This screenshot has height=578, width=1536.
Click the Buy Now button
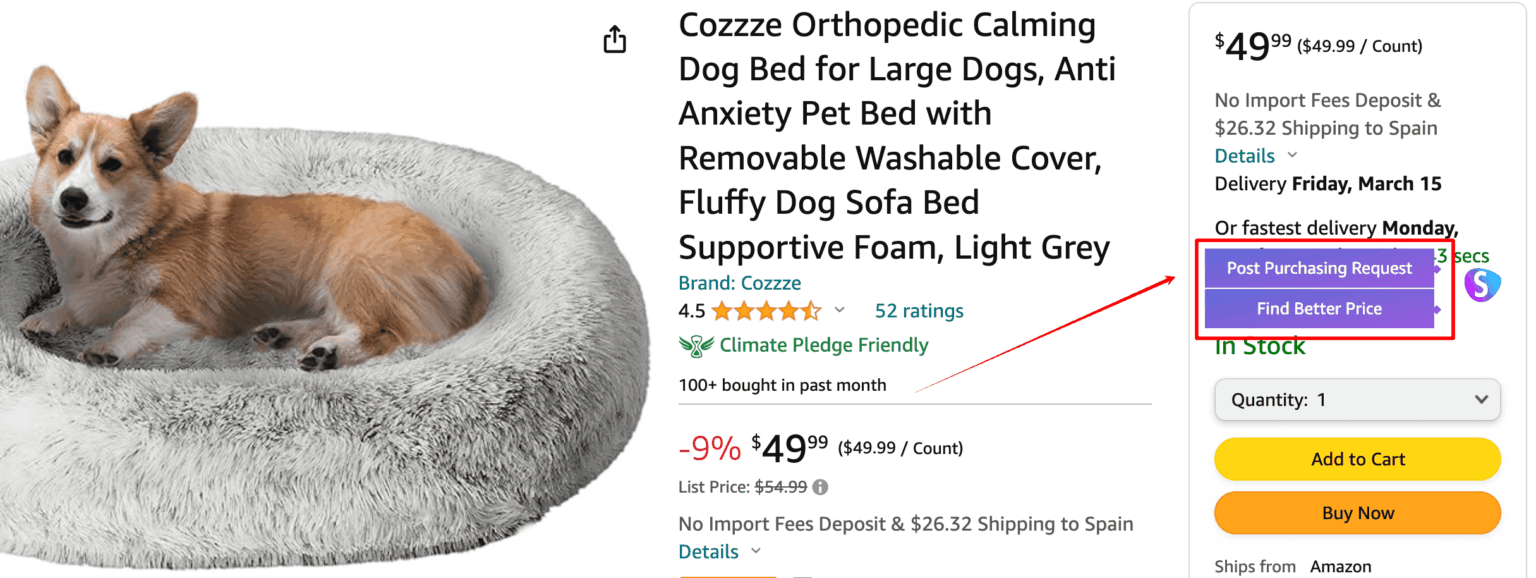click(1356, 512)
